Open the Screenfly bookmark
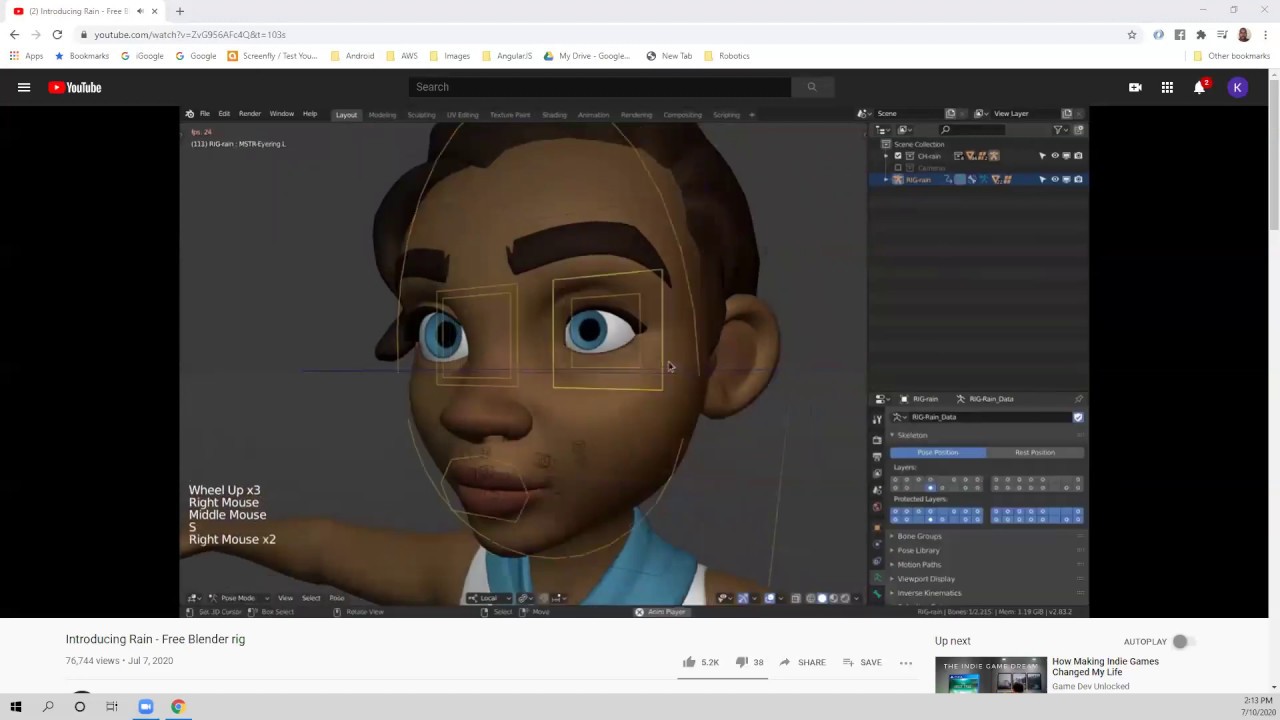 (x=273, y=56)
